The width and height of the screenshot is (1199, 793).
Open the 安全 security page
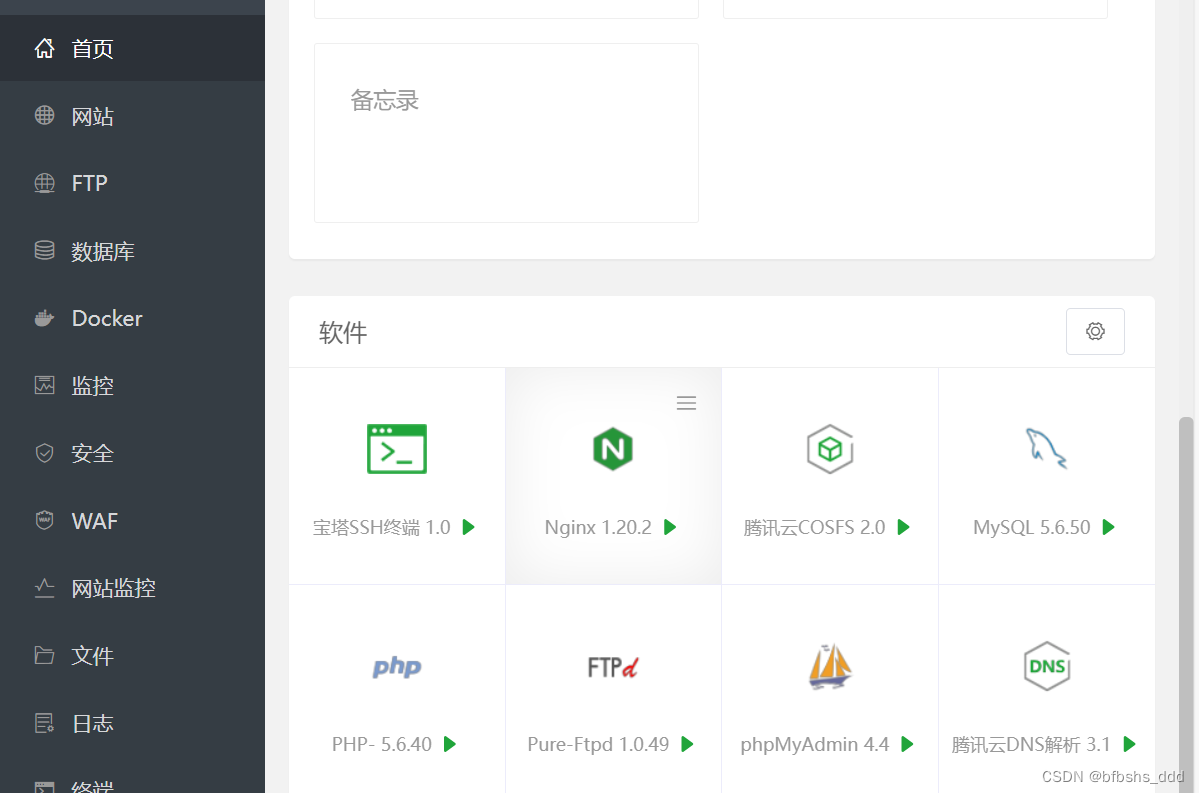(92, 453)
